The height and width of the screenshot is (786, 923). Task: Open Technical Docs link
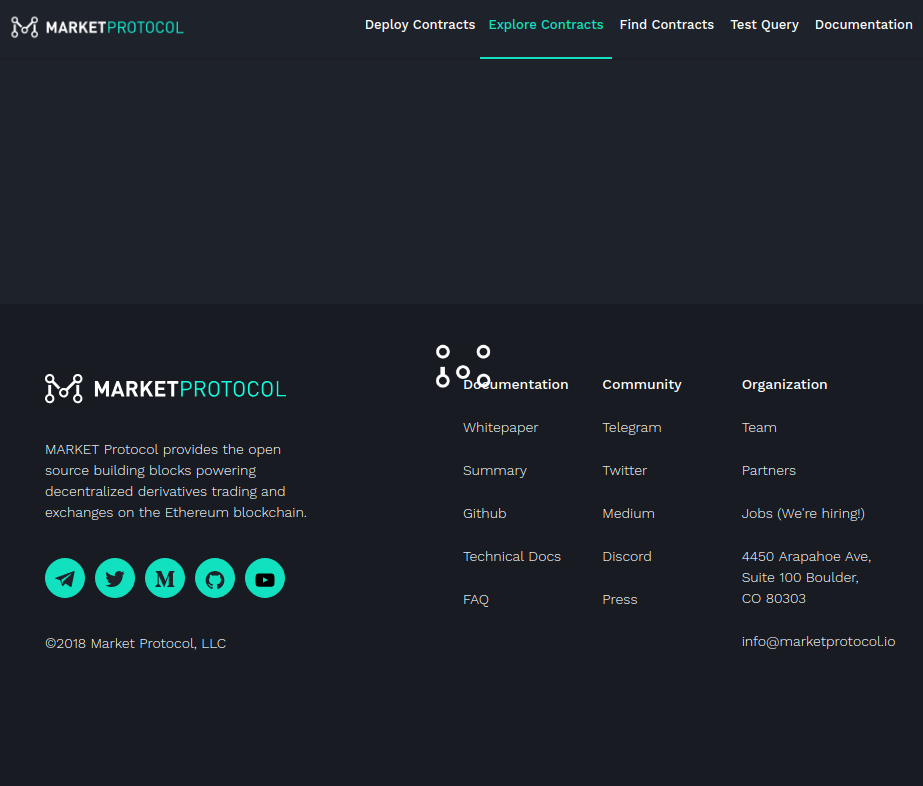[x=512, y=556]
